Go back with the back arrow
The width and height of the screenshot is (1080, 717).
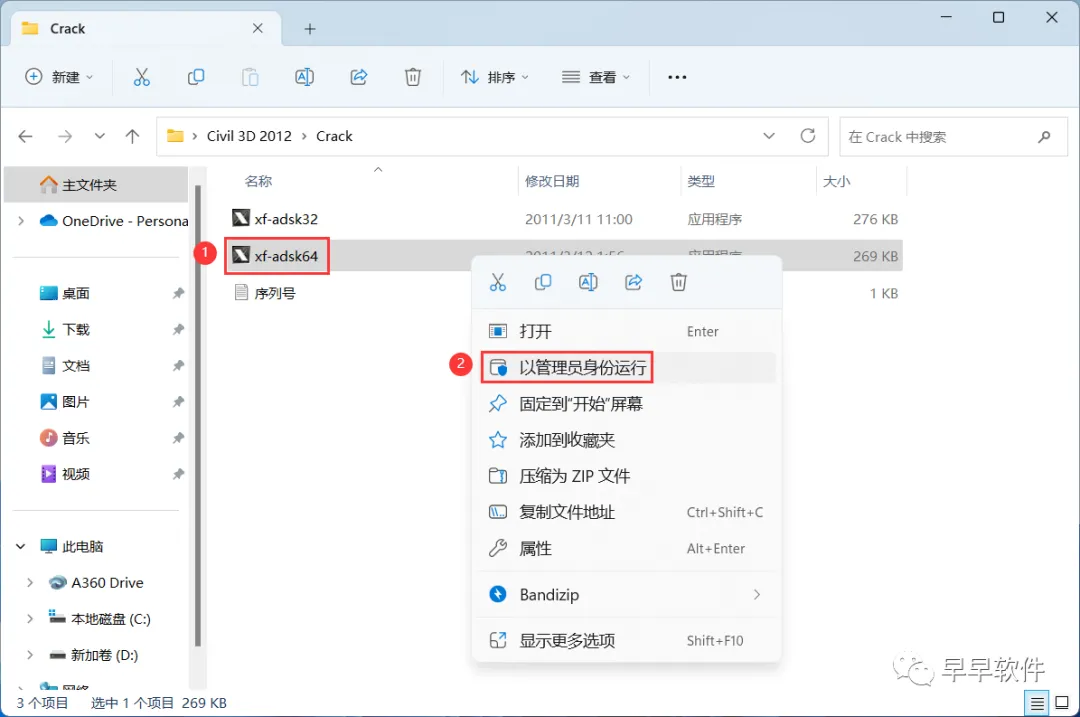(x=25, y=136)
